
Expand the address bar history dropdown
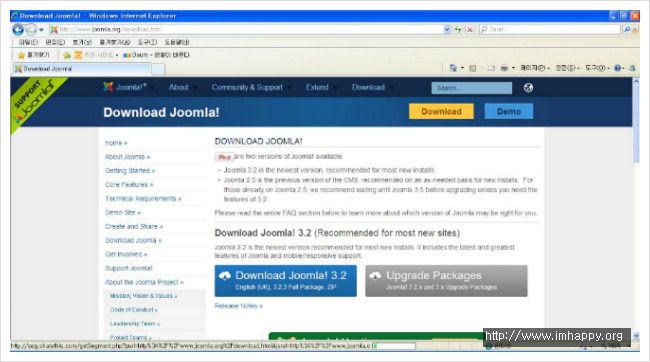(x=447, y=29)
